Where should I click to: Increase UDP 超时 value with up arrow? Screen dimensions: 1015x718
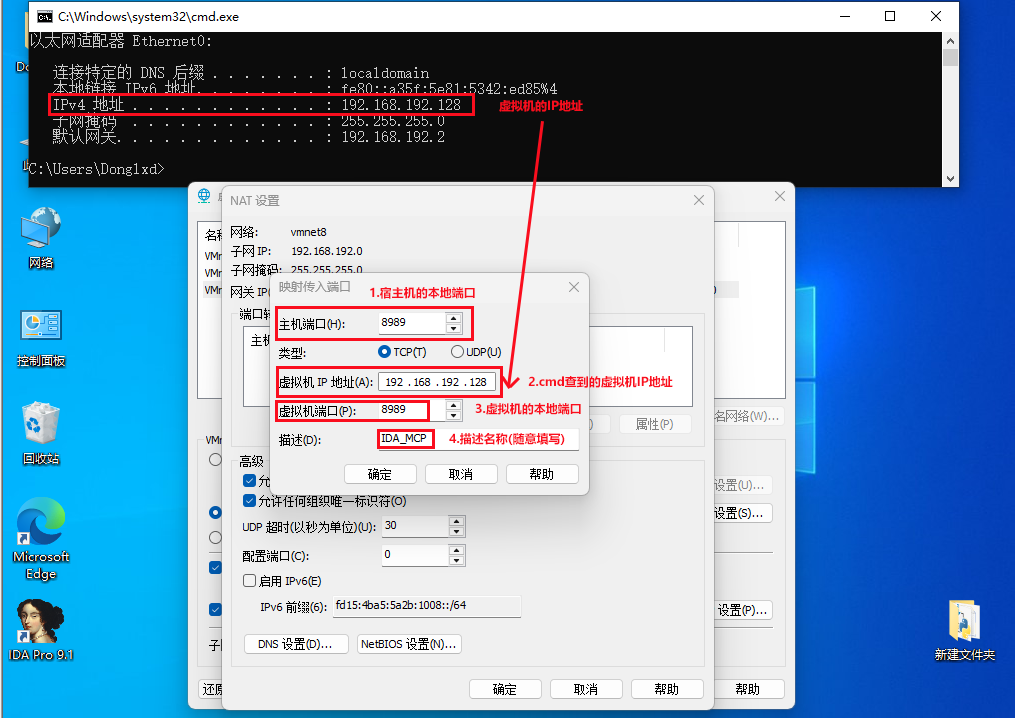456,521
